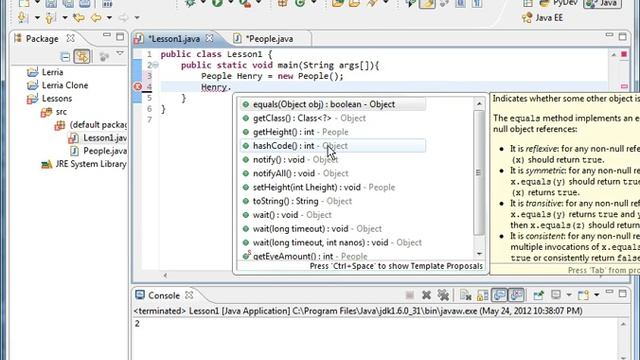Choose wait(long timeout) : void proposal
The width and height of the screenshot is (640, 360).
click(x=333, y=229)
